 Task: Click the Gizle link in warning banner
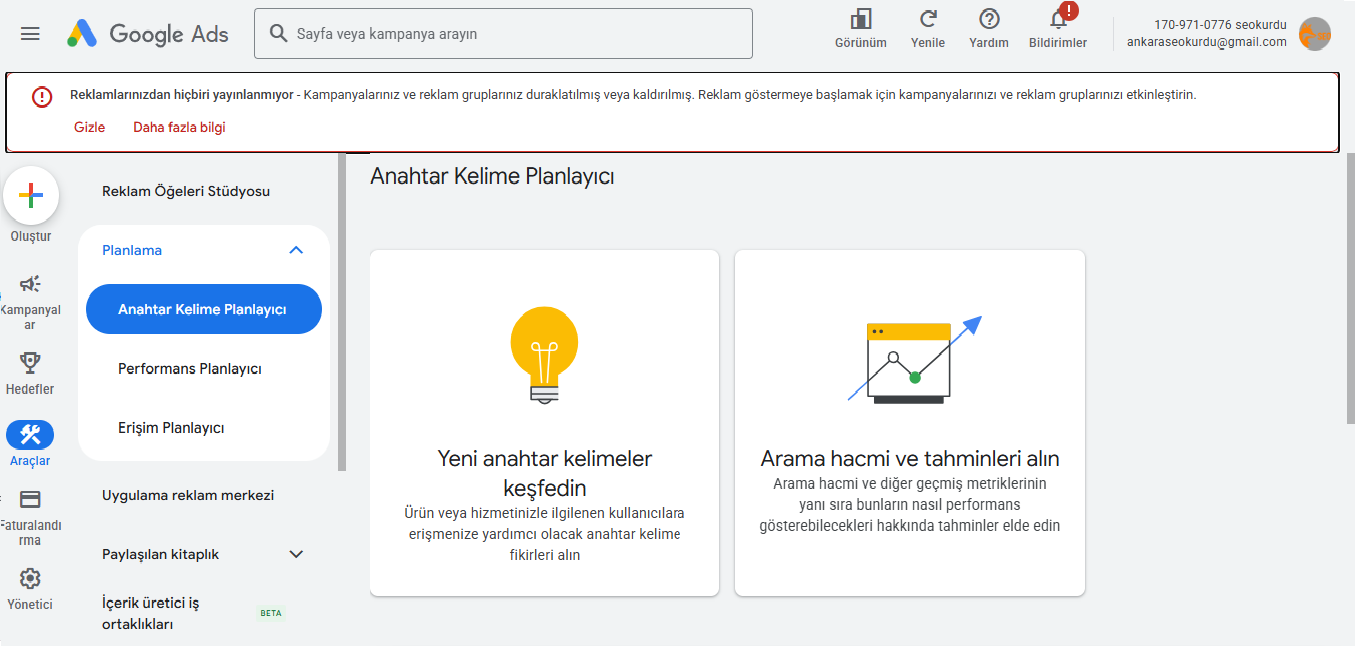pos(89,127)
